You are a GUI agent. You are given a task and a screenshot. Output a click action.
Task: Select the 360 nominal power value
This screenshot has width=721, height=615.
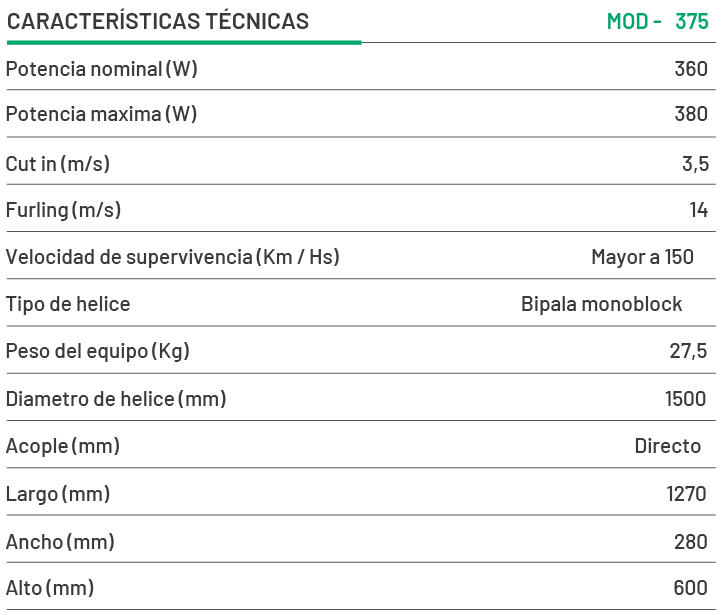(x=691, y=69)
